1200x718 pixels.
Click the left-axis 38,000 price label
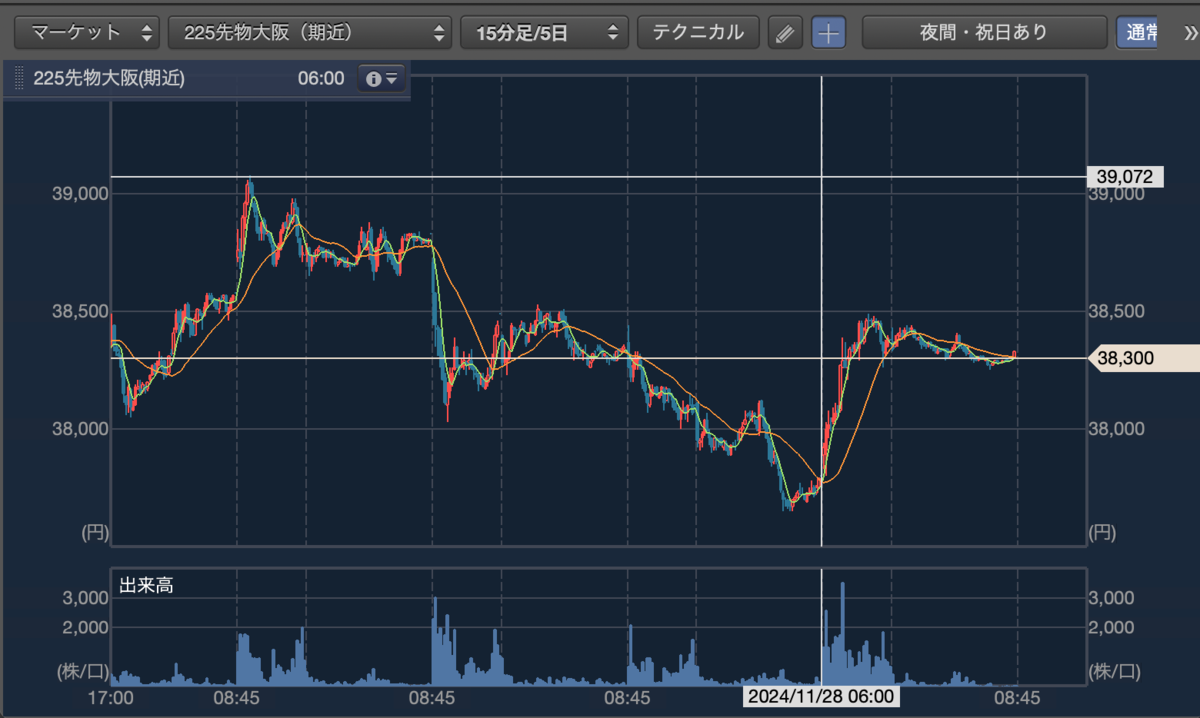pos(79,429)
